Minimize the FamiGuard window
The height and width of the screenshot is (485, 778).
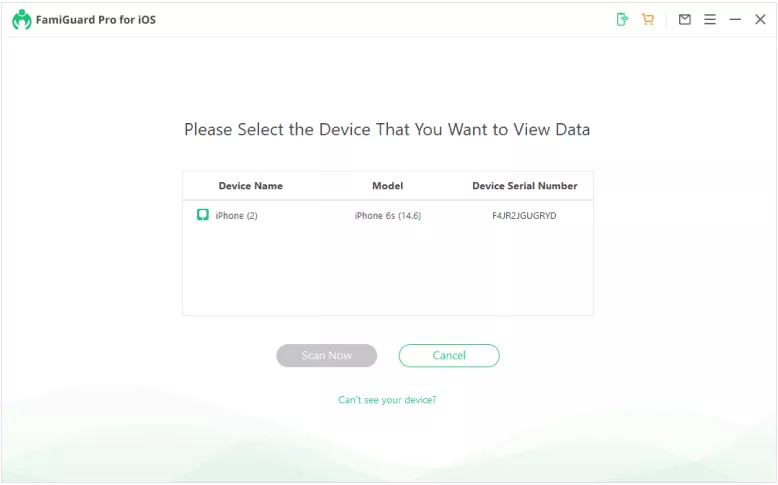click(x=735, y=19)
